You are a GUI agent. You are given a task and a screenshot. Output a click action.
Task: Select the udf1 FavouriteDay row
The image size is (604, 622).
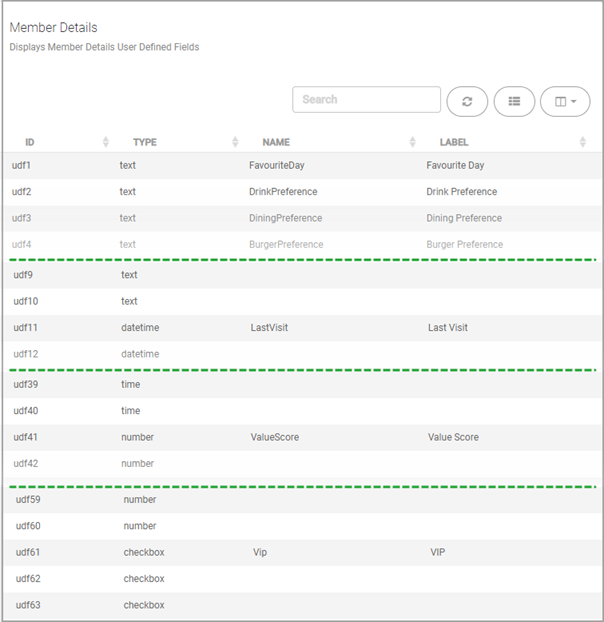click(301, 165)
